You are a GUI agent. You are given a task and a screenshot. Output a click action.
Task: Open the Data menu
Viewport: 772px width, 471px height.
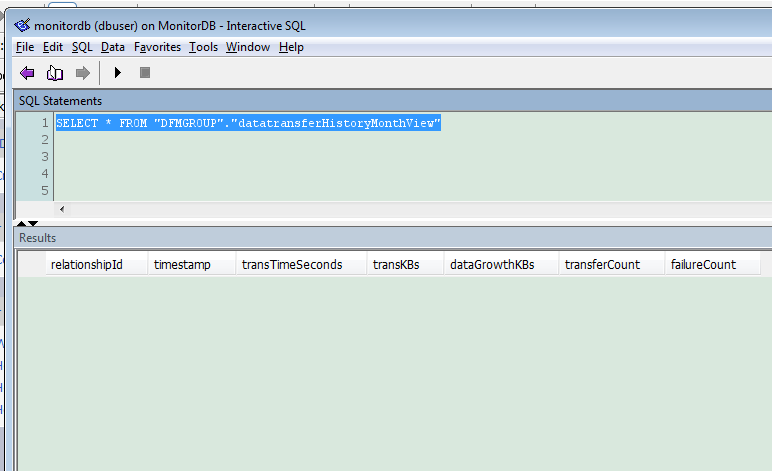[113, 47]
